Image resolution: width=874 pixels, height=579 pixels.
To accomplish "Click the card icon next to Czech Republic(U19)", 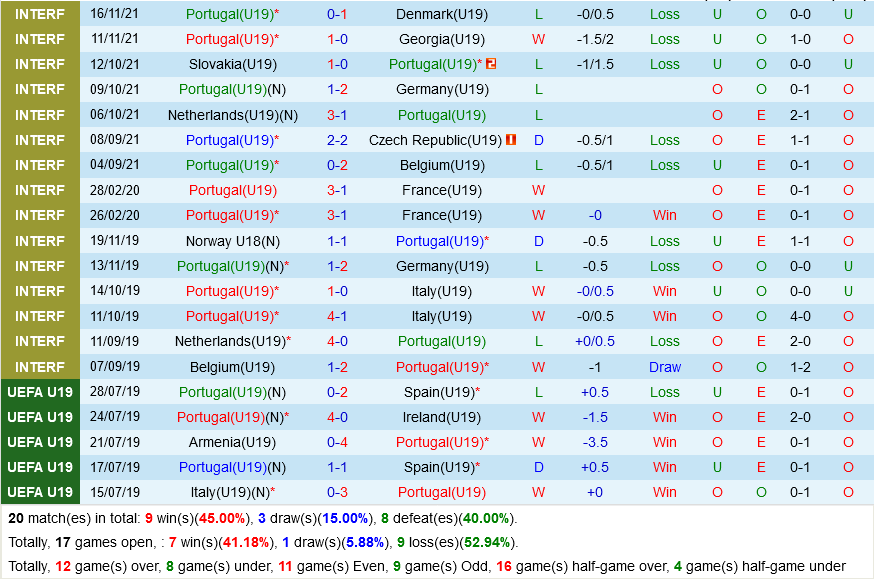I will click(x=511, y=140).
